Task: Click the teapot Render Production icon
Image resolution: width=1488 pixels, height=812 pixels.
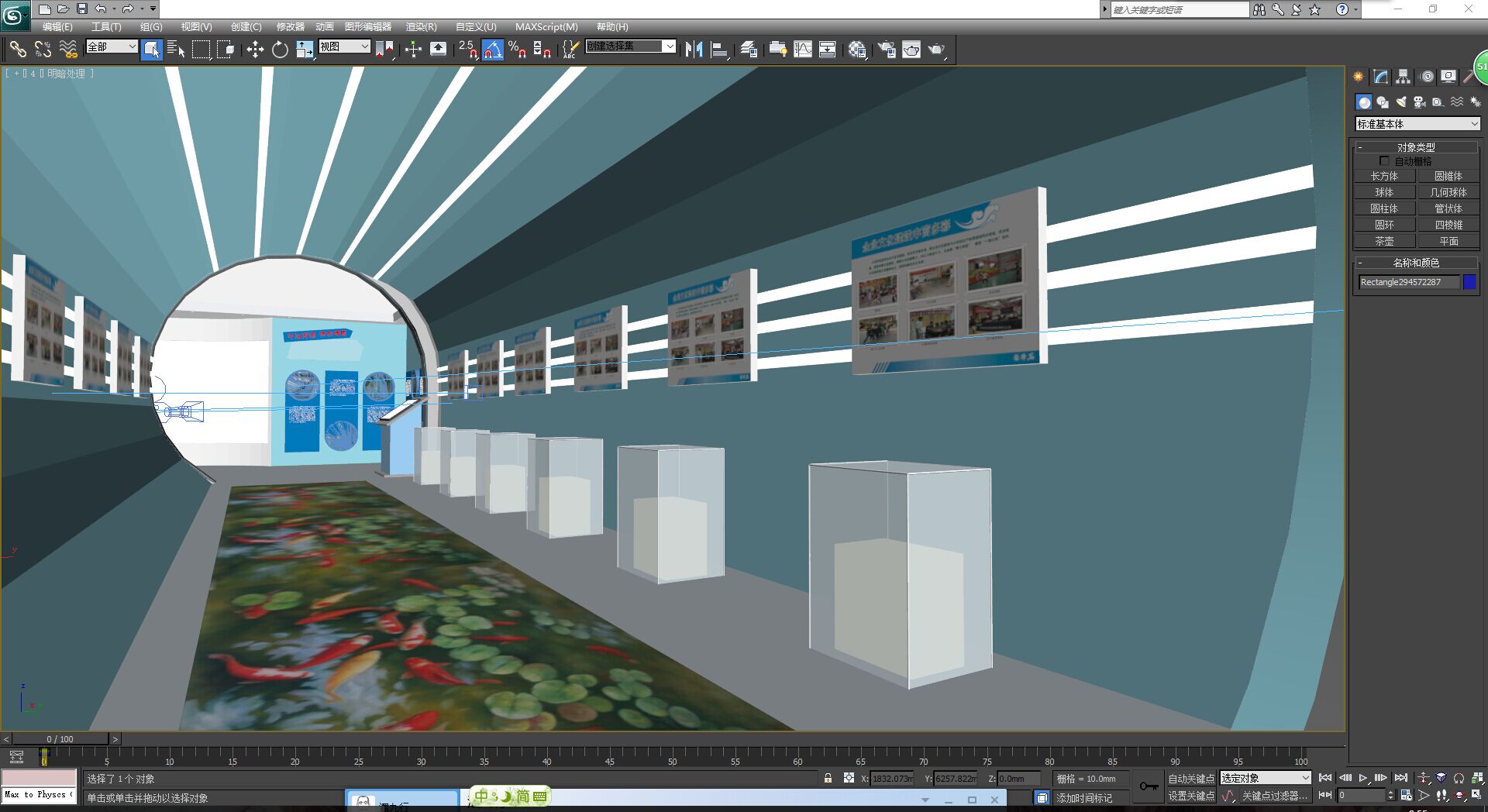Action: 936,50
